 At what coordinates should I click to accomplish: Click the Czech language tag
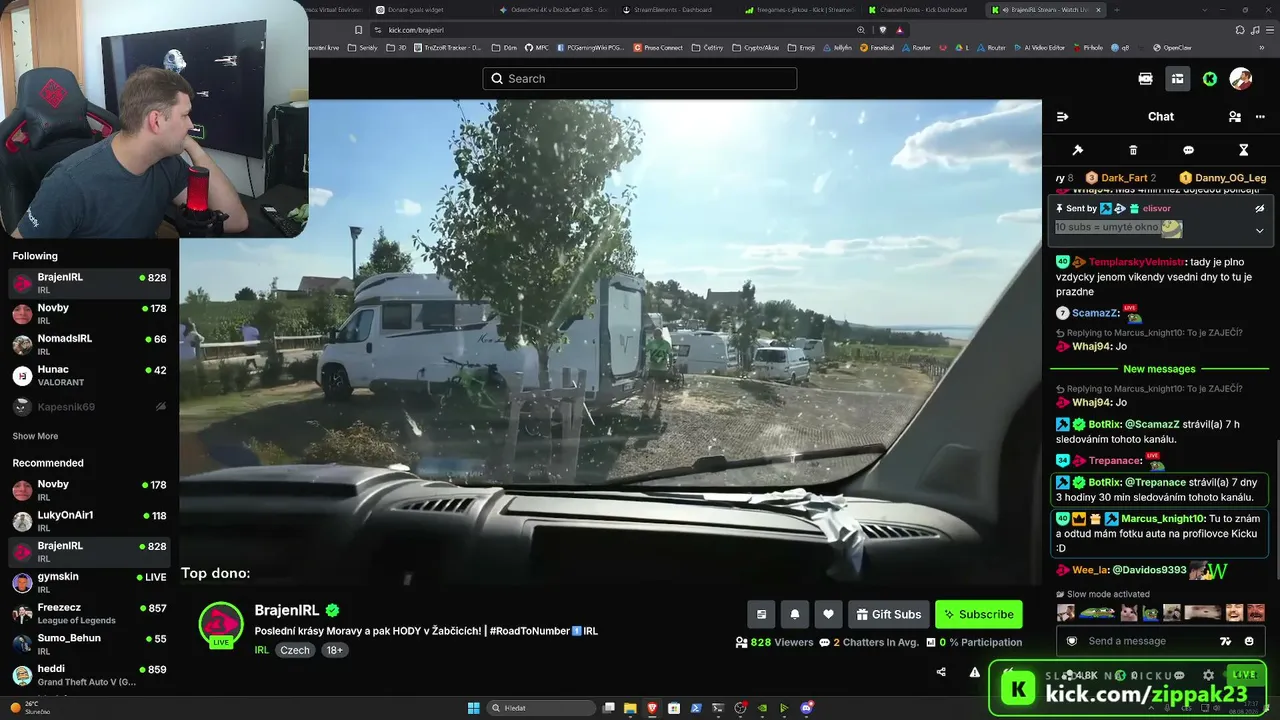coord(295,650)
